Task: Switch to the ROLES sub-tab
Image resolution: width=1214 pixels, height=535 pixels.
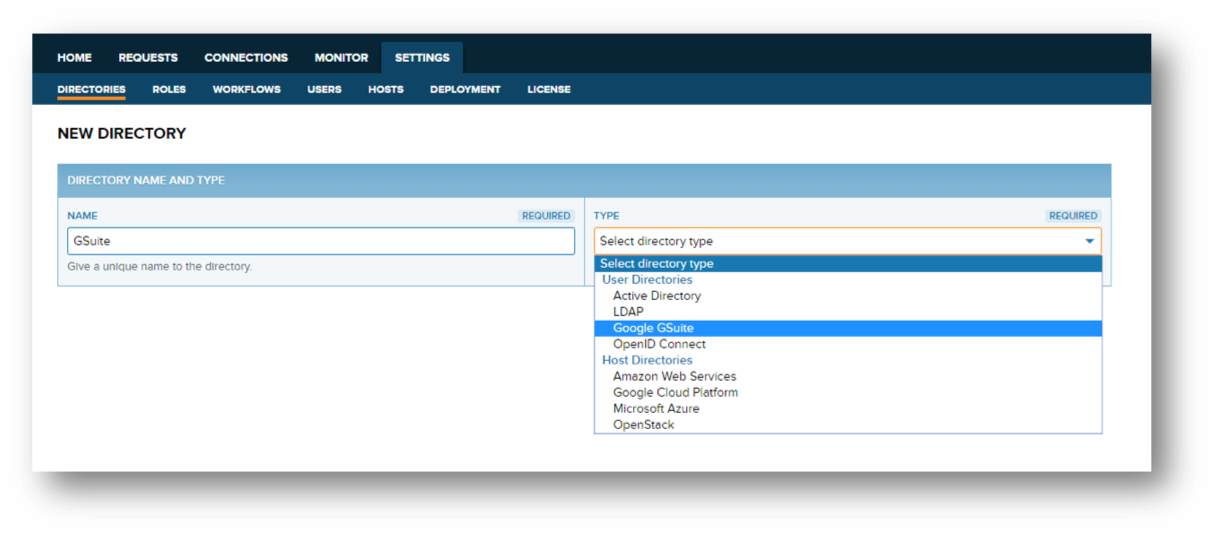Action: click(169, 89)
